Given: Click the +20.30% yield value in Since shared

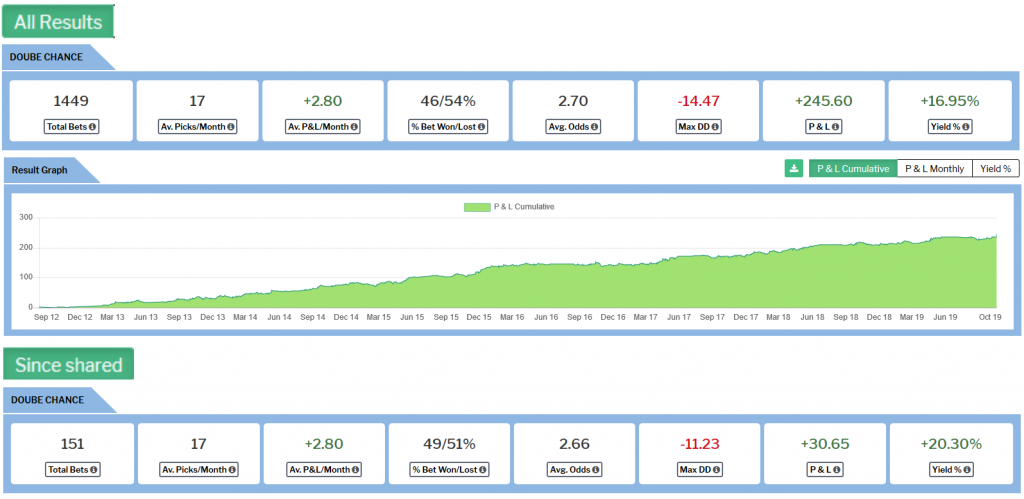Looking at the screenshot, I should tap(950, 443).
